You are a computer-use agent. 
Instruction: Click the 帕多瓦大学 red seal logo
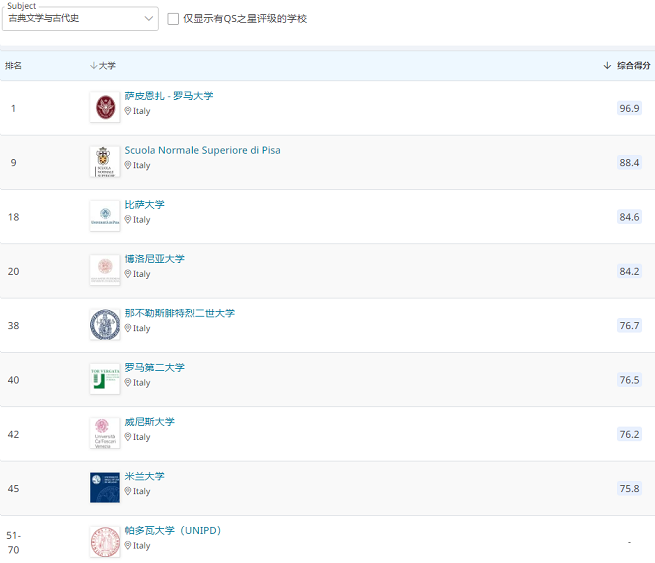(x=105, y=542)
